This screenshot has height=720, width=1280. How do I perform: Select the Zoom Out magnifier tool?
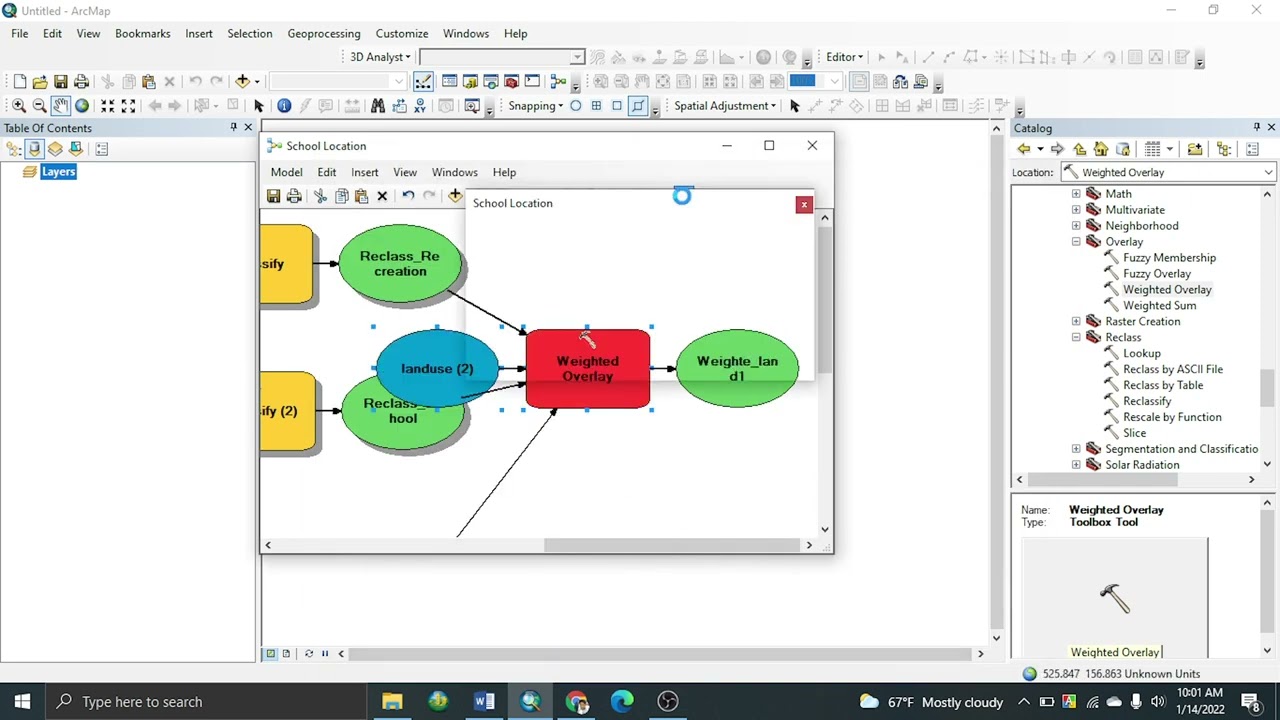[40, 105]
